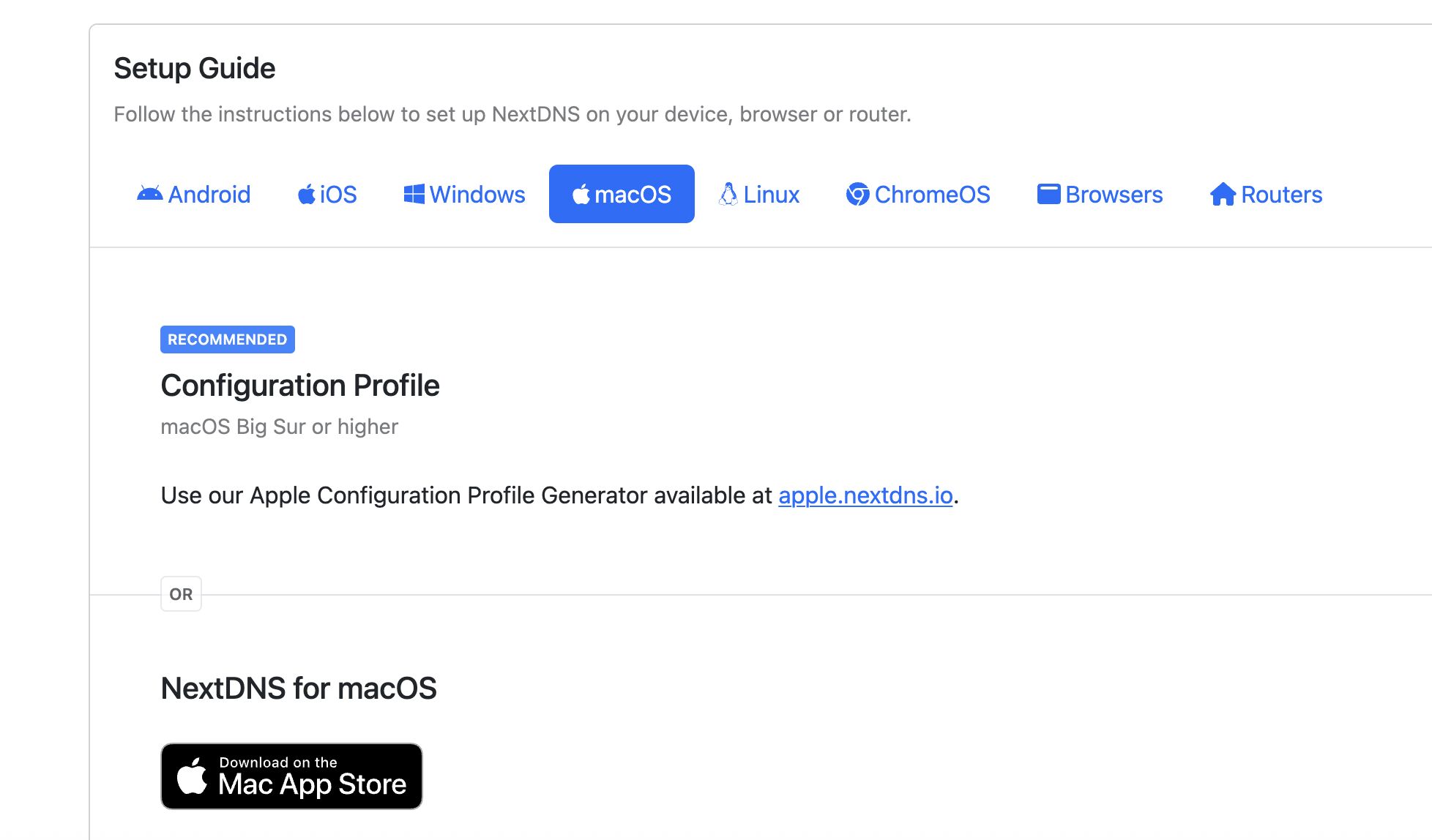The height and width of the screenshot is (840, 1432).
Task: Click the Linux penguin icon
Action: [728, 194]
